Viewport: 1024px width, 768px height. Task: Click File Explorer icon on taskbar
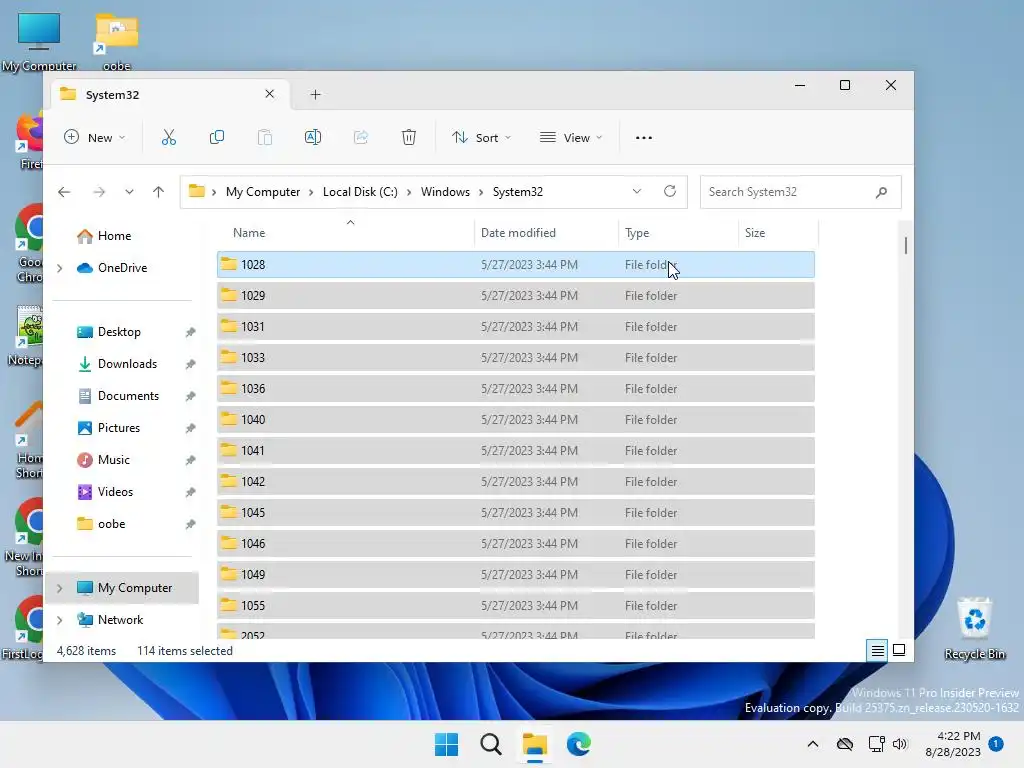point(535,744)
